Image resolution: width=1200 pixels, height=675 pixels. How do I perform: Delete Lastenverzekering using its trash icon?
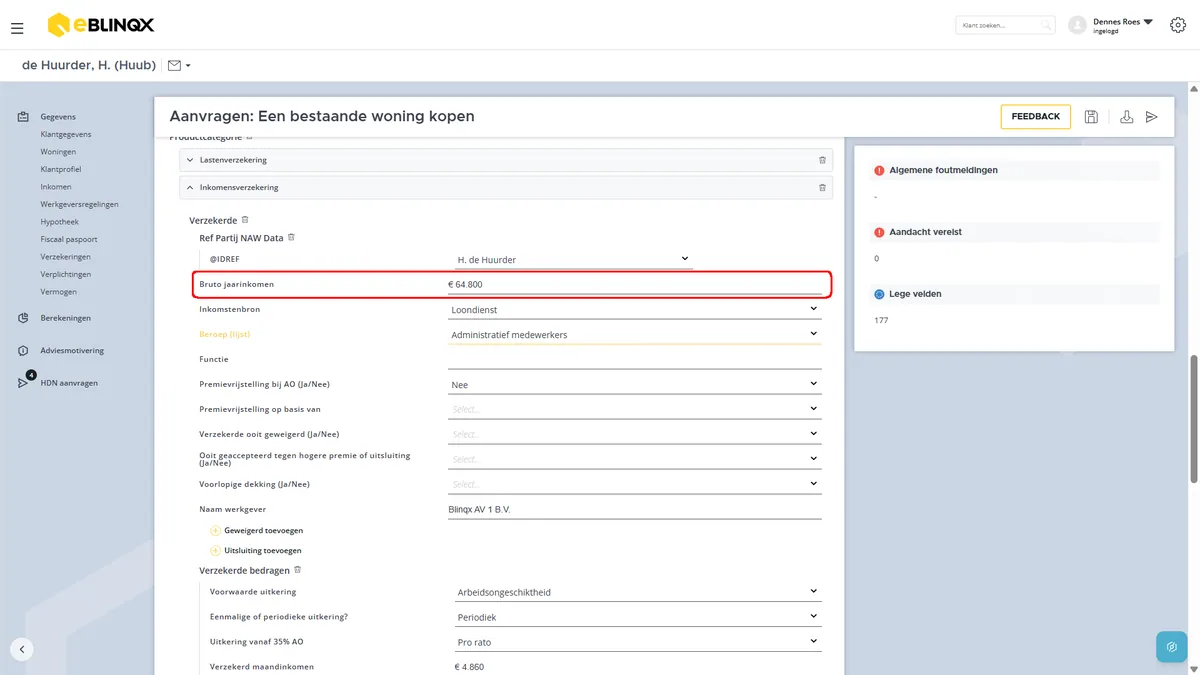(x=822, y=160)
